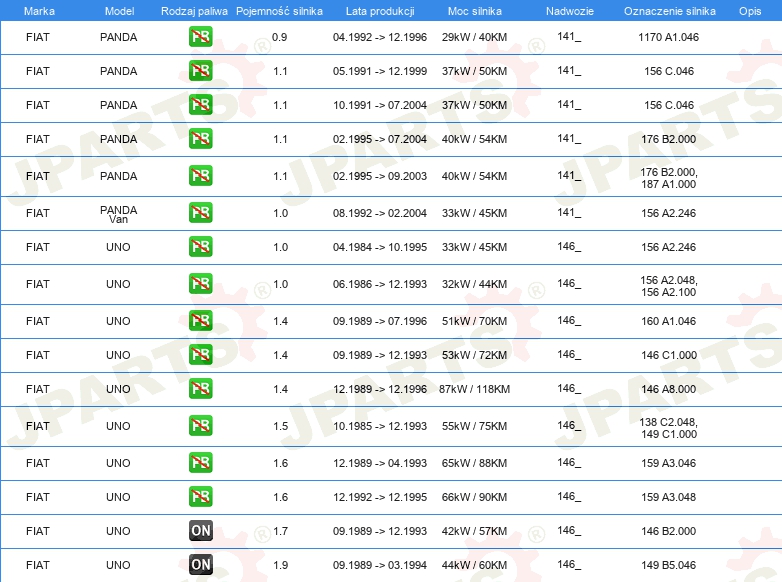Click the fuel icon in the Uno 146 C1.000 row
The width and height of the screenshot is (782, 582).
tap(200, 355)
